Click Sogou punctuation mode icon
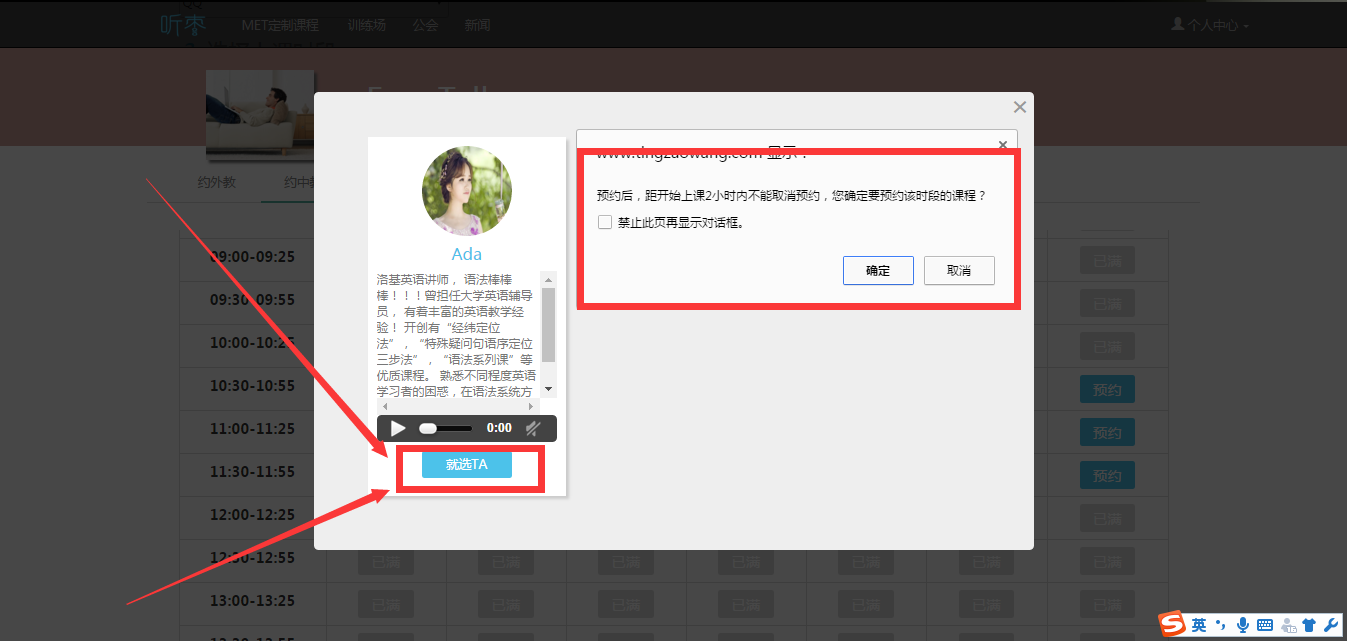This screenshot has height=641, width=1347. point(1221,625)
